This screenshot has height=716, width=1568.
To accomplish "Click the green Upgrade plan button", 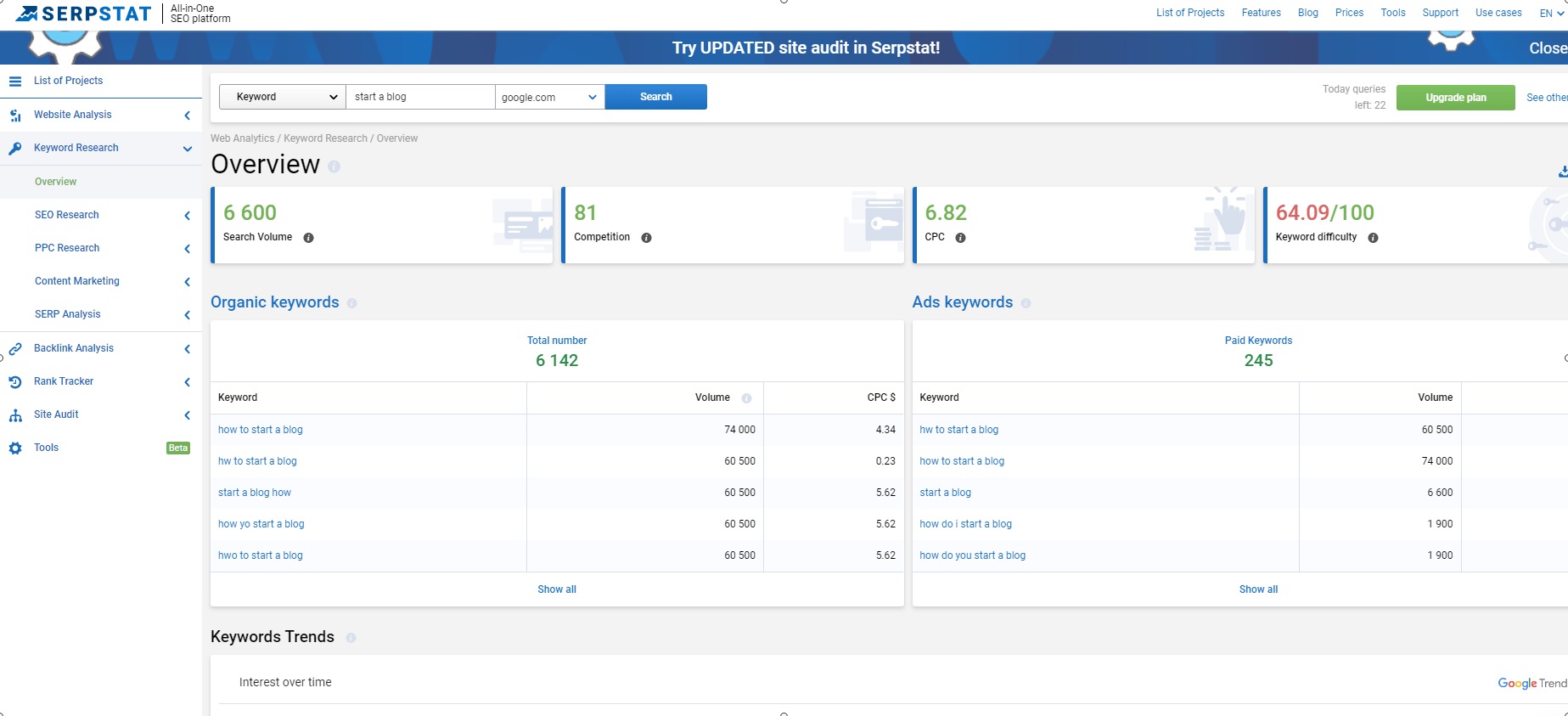I will [1455, 98].
